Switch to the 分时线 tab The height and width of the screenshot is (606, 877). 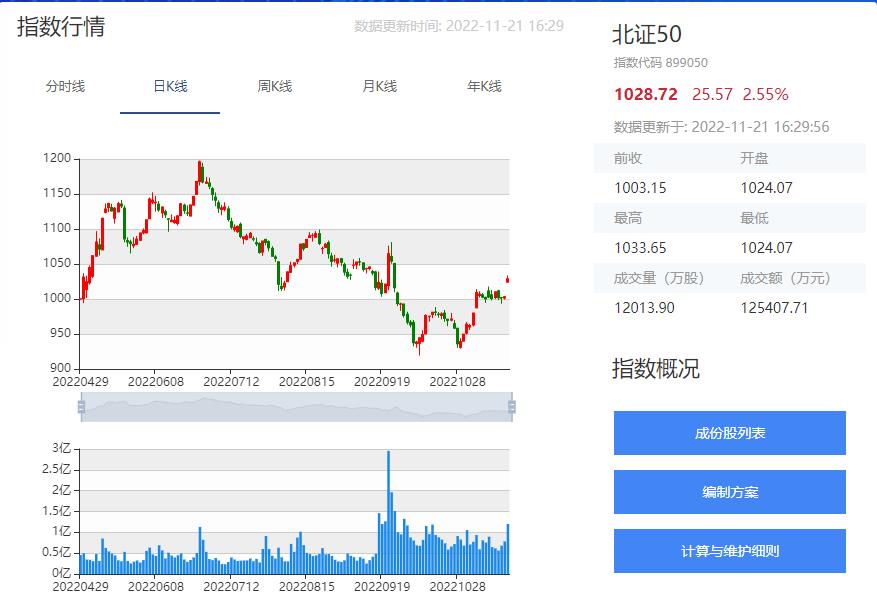point(65,87)
